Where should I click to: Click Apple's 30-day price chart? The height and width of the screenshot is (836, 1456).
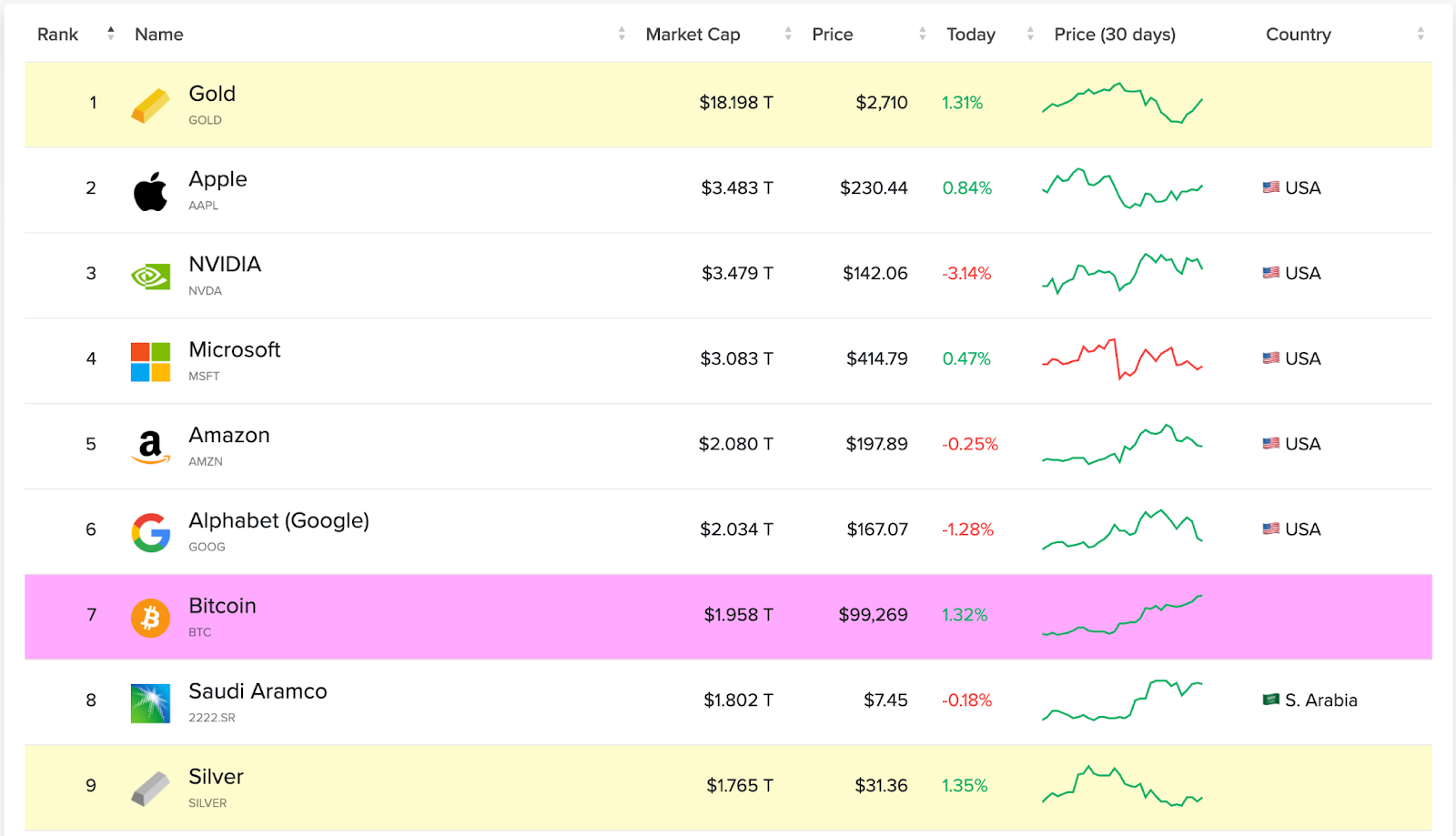[1122, 188]
